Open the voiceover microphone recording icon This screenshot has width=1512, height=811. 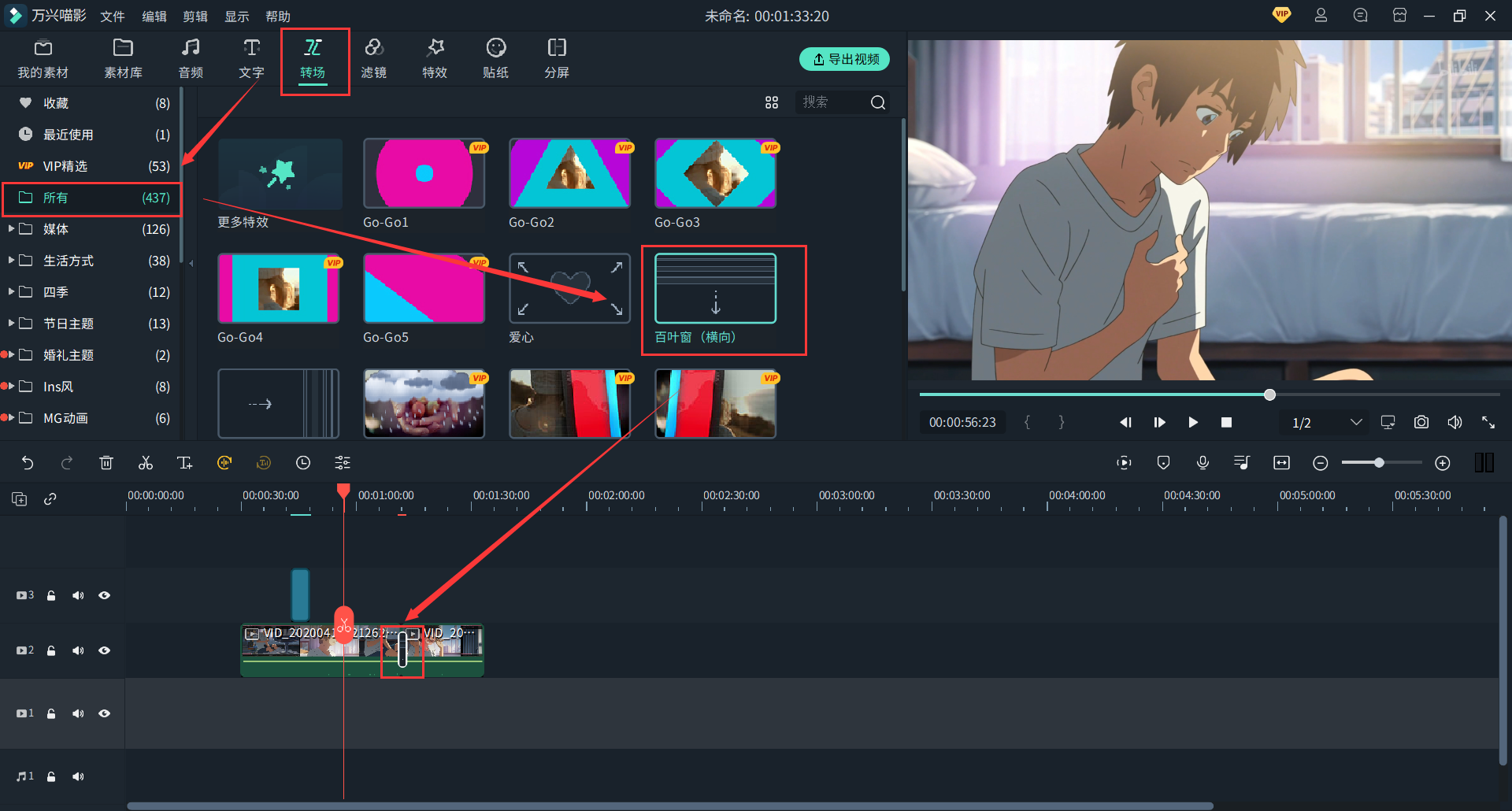[x=1203, y=463]
